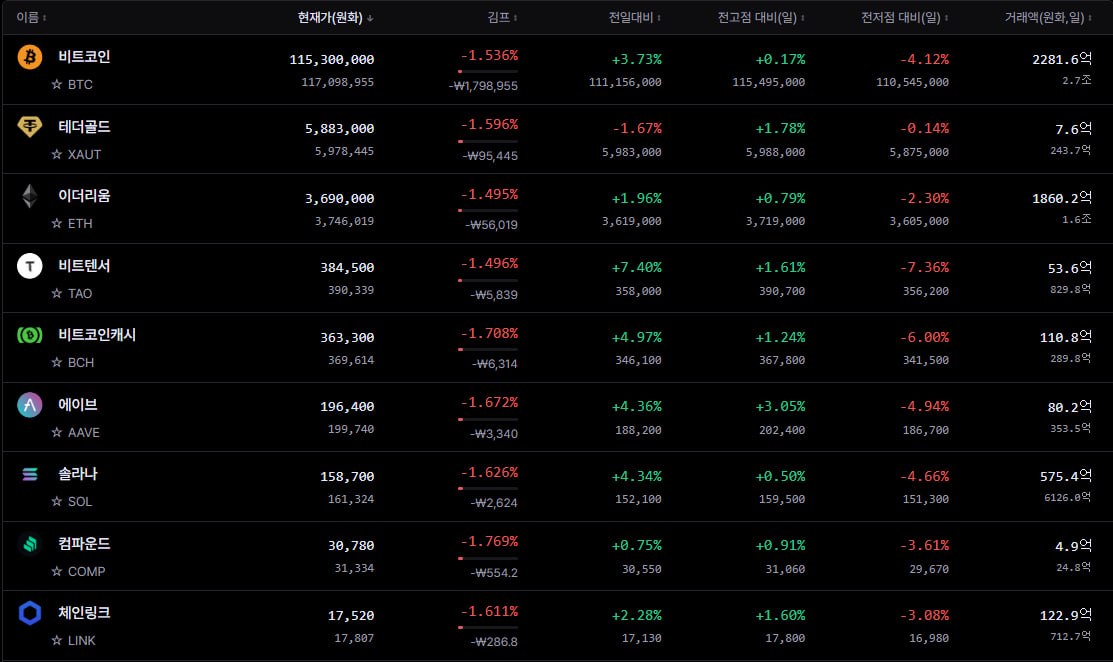Click the -1.67% daily change value
1113x662 pixels.
click(x=636, y=128)
